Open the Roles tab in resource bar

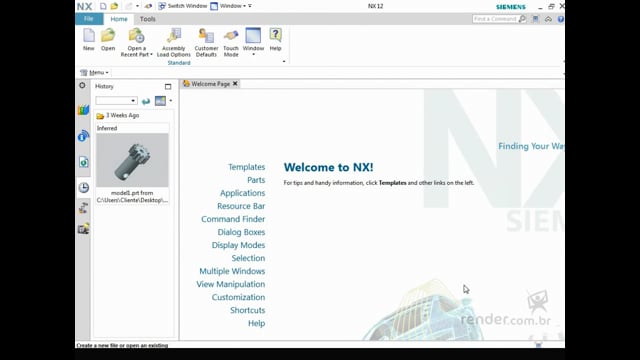point(83,229)
